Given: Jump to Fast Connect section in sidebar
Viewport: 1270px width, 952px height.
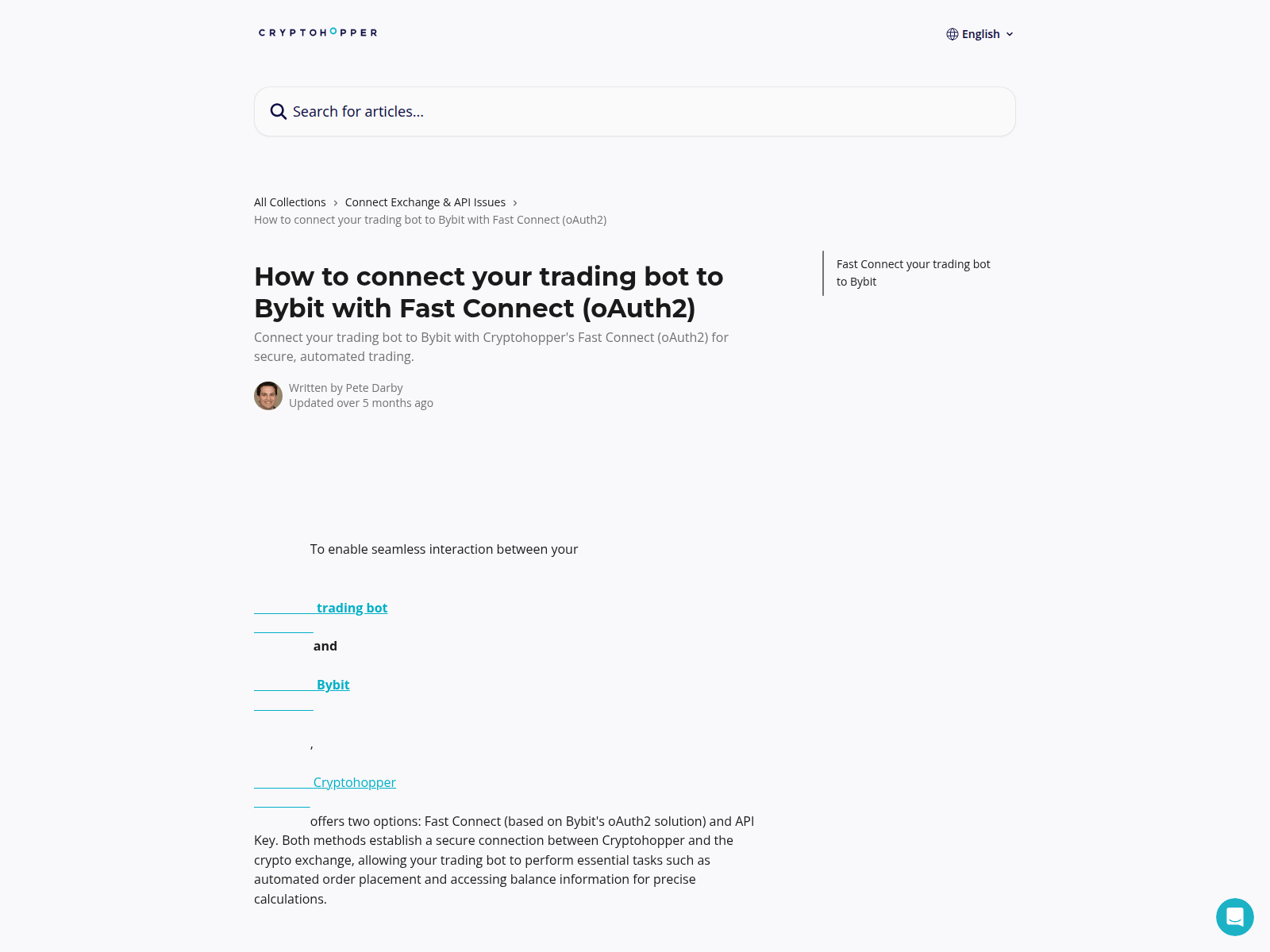Looking at the screenshot, I should (x=913, y=273).
